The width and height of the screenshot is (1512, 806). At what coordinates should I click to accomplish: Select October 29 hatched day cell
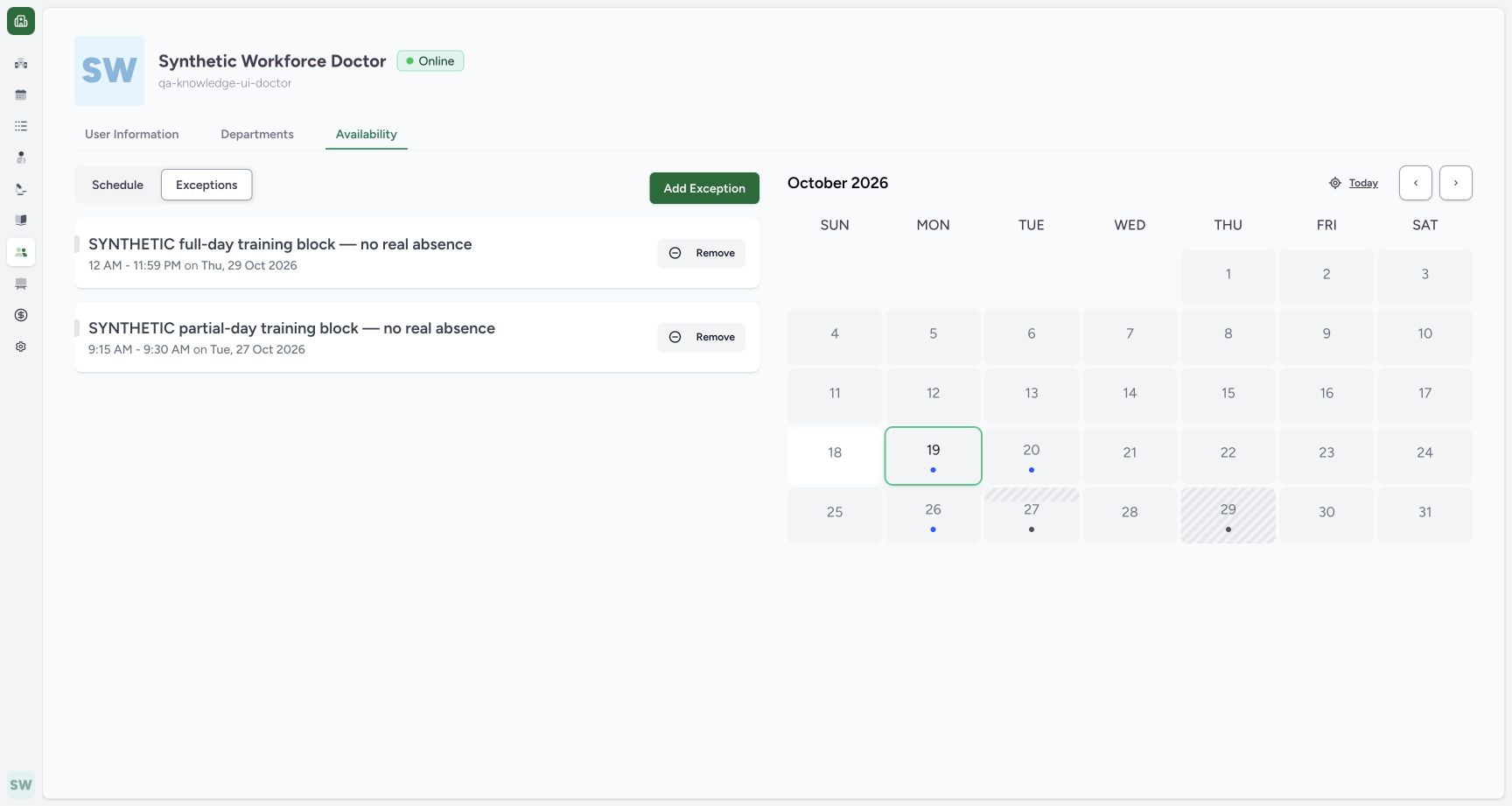point(1228,515)
